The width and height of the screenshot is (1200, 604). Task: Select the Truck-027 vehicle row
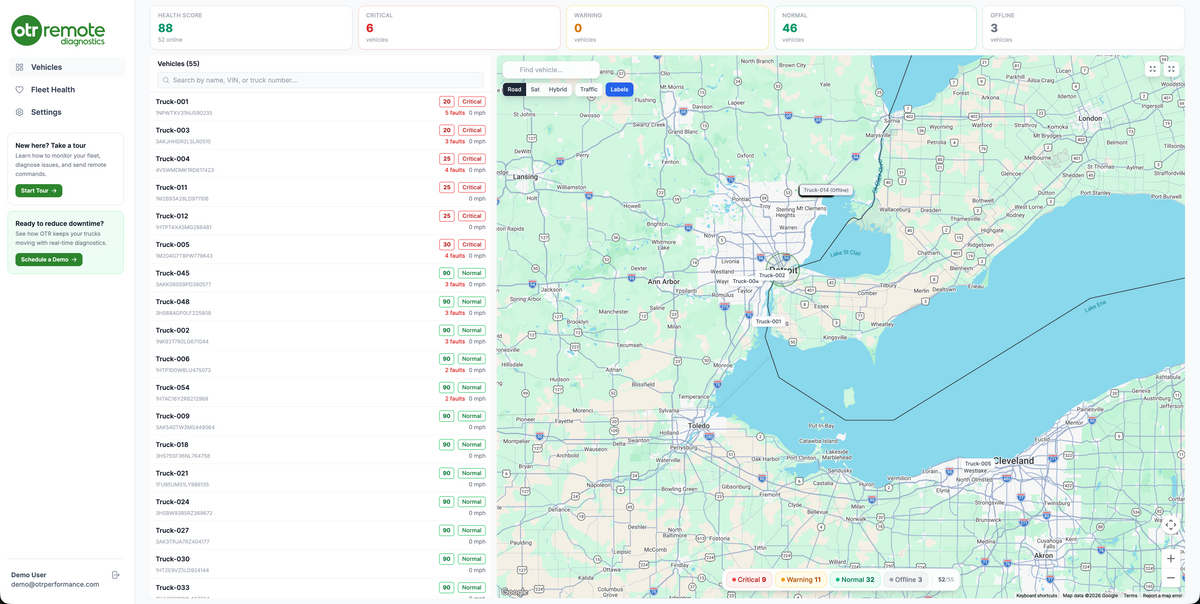[x=320, y=535]
